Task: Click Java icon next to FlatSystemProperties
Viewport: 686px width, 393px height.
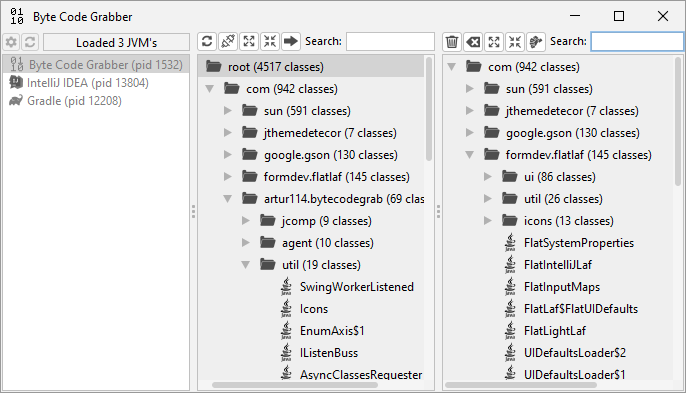Action: pyautogui.click(x=510, y=242)
